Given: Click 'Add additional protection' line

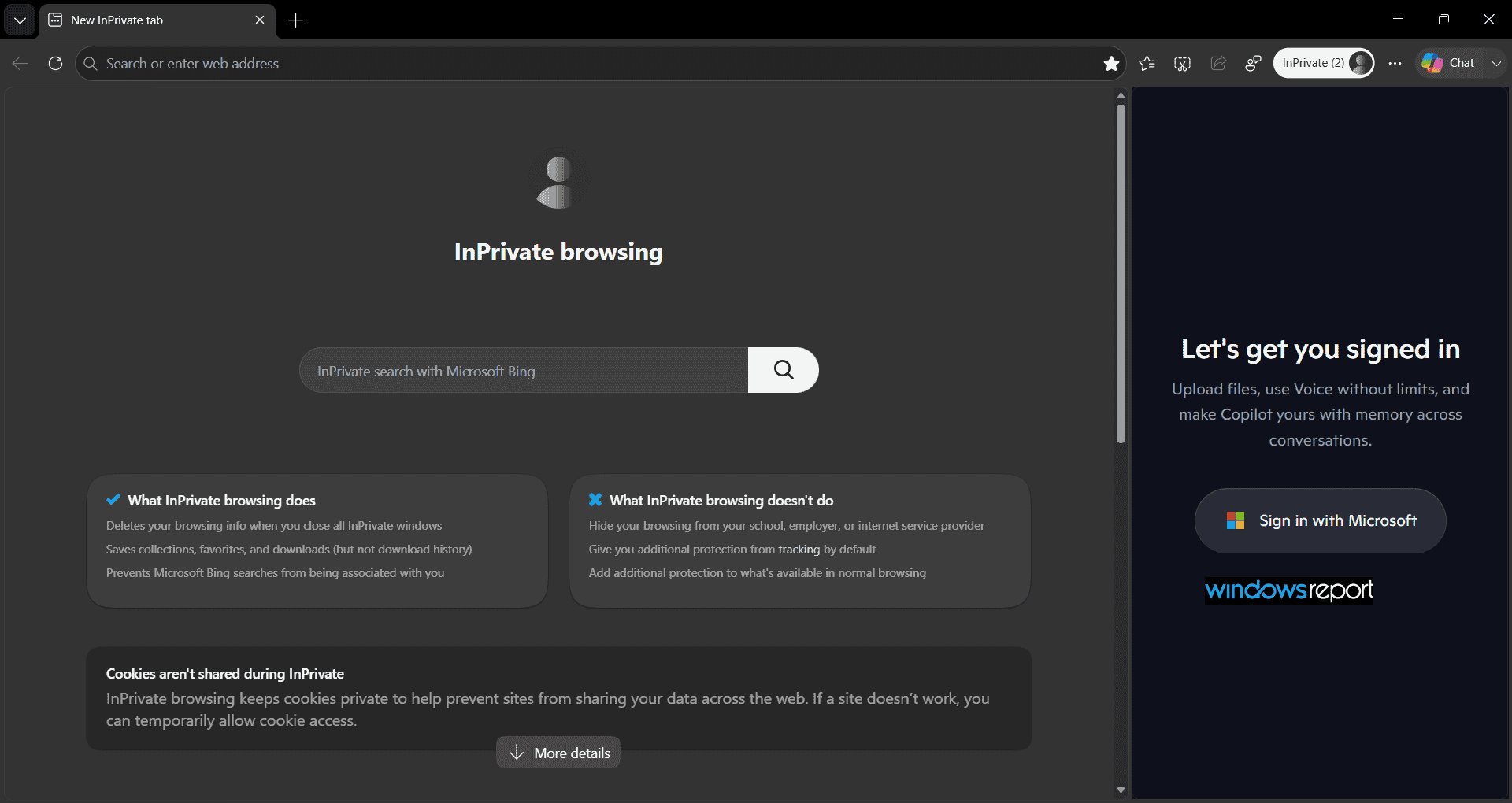Looking at the screenshot, I should pyautogui.click(x=758, y=573).
